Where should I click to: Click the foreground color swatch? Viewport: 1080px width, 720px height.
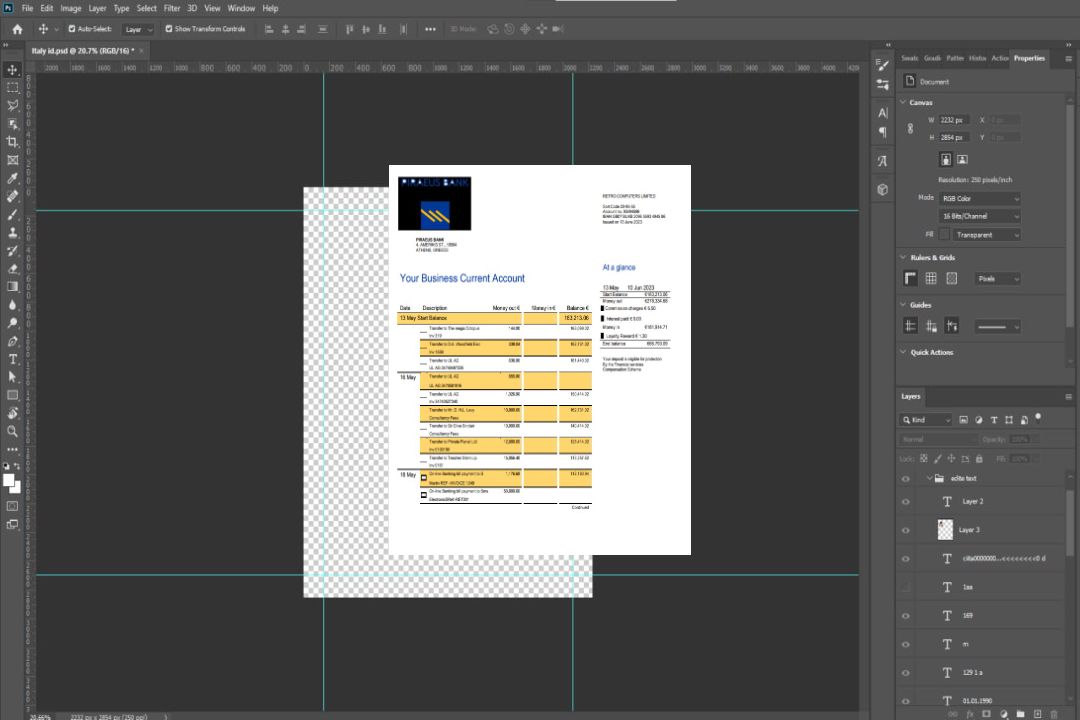click(9, 480)
